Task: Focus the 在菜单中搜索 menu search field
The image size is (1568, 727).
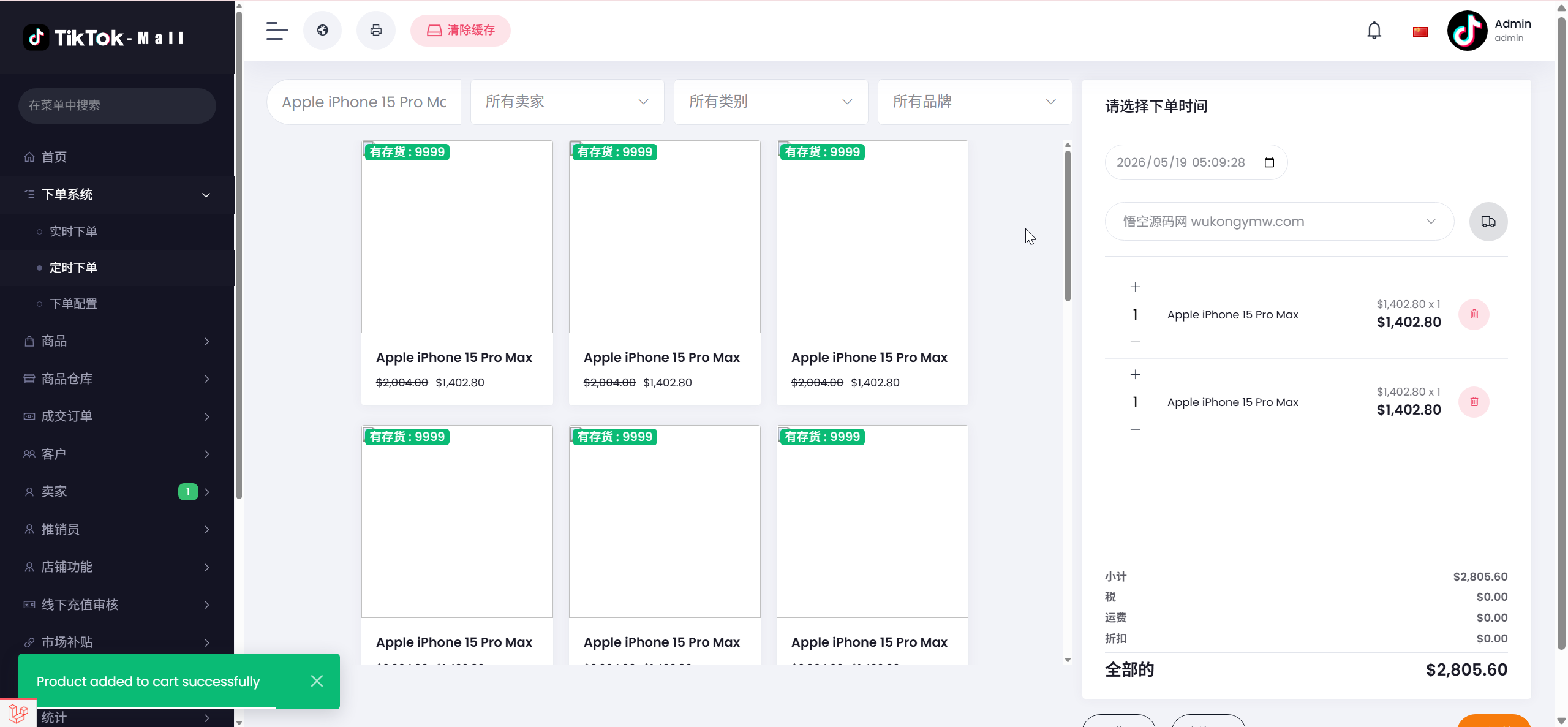Action: [x=117, y=105]
